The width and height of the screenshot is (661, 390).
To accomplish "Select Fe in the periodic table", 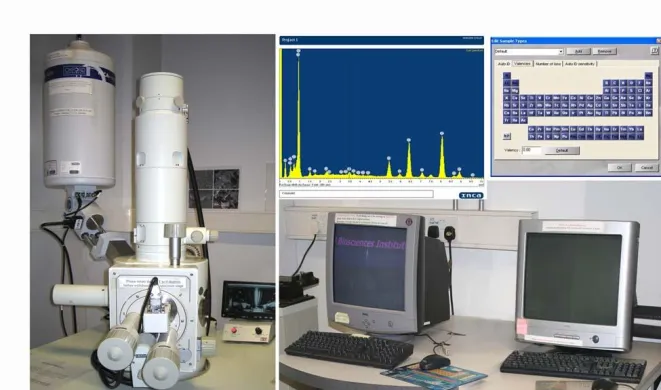I will point(565,98).
